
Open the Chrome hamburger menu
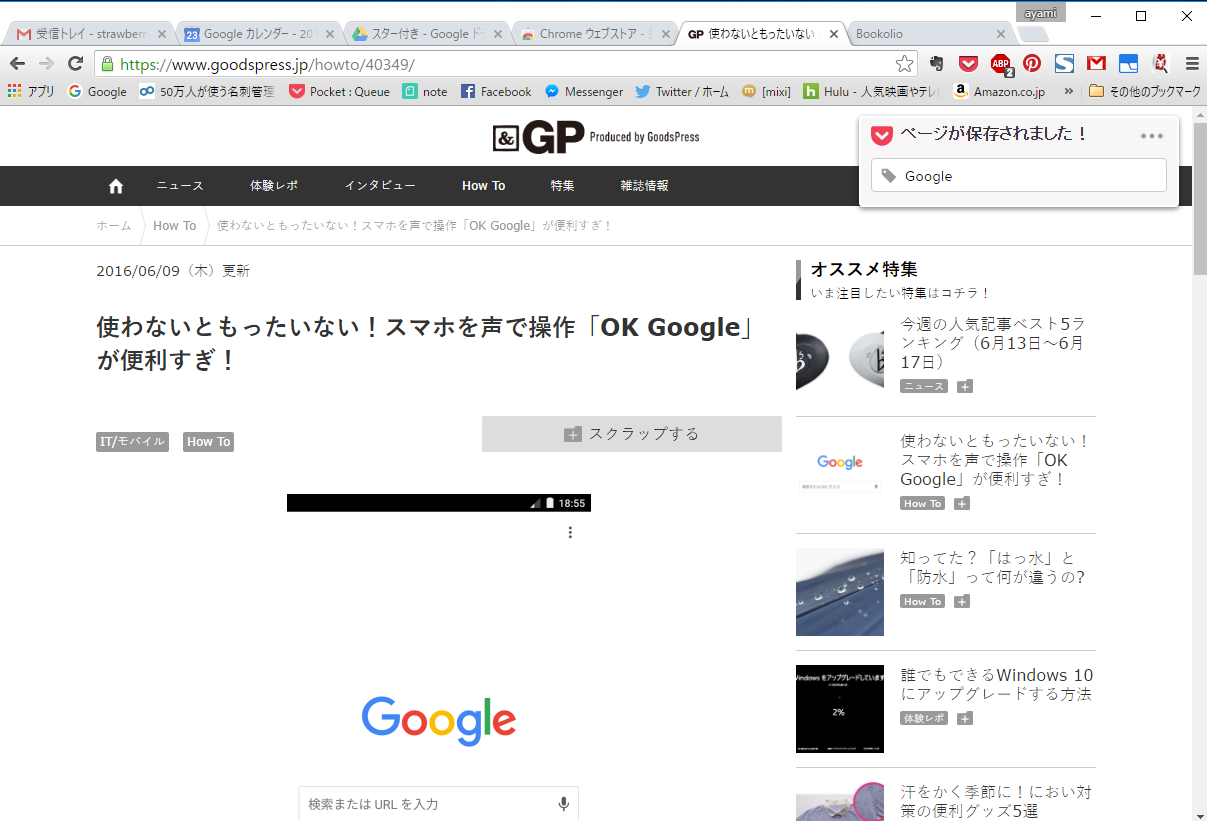click(1191, 64)
